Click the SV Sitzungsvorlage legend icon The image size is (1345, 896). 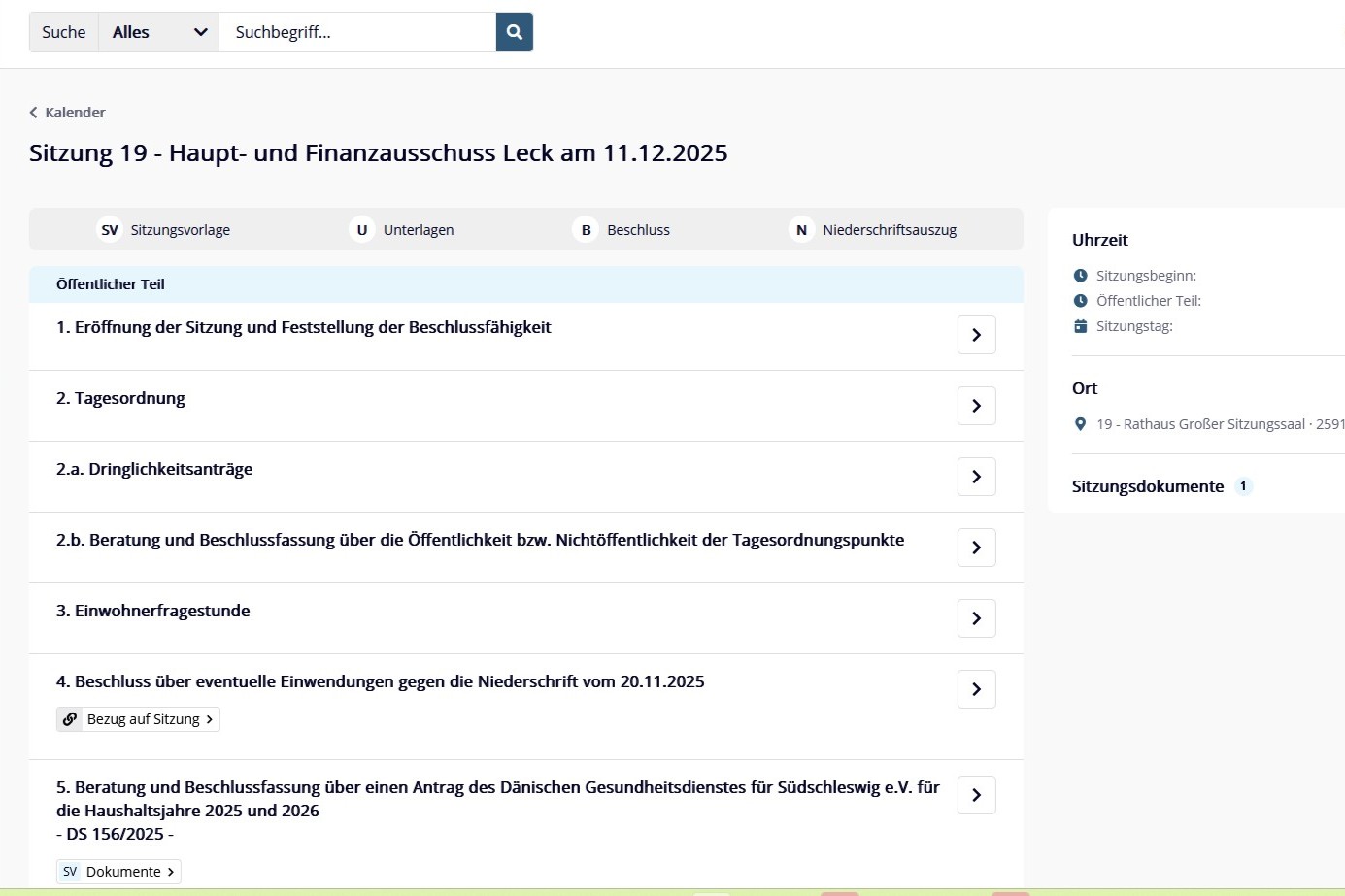point(110,230)
